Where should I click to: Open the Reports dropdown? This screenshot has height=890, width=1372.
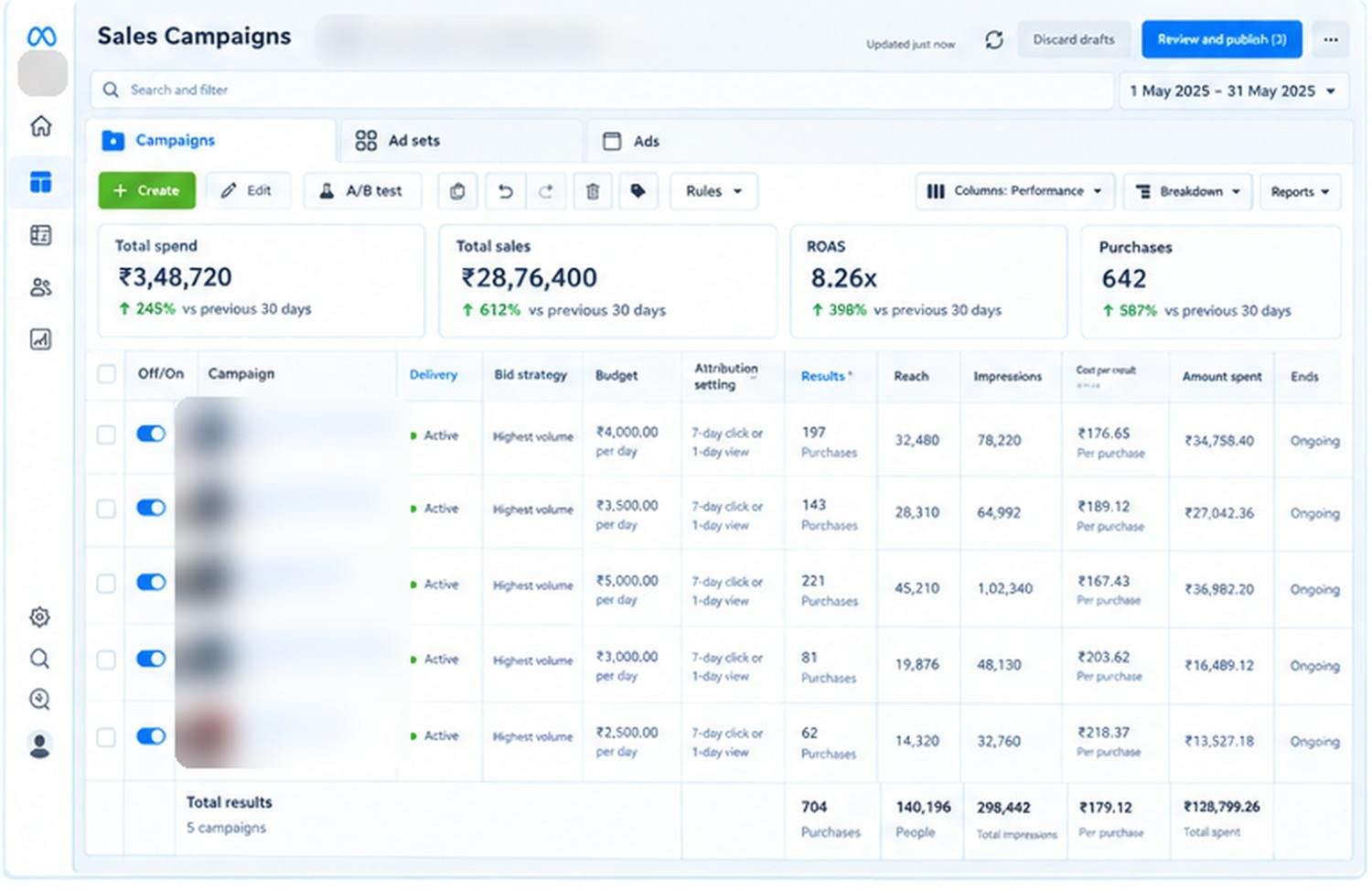tap(1300, 191)
